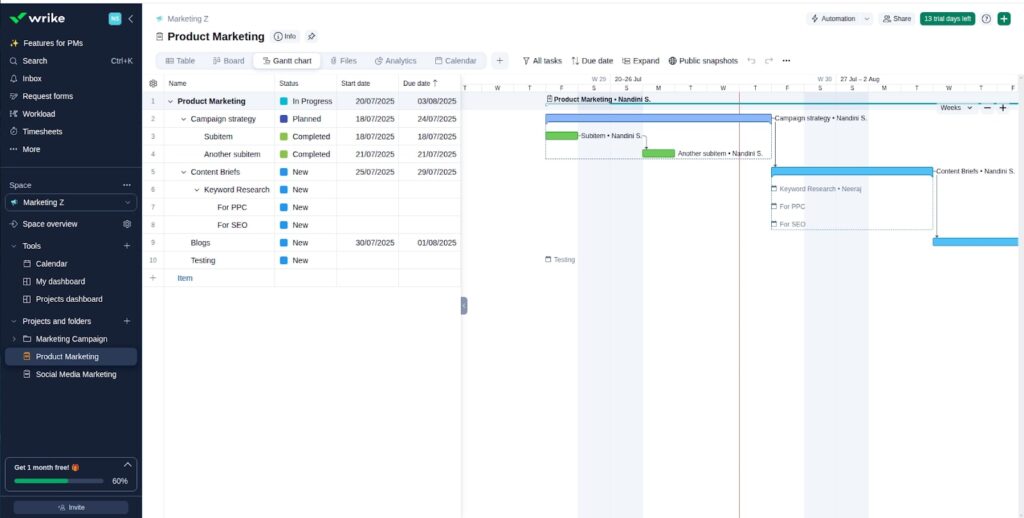This screenshot has width=1024, height=518.
Task: Switch to Table tab
Action: point(180,61)
